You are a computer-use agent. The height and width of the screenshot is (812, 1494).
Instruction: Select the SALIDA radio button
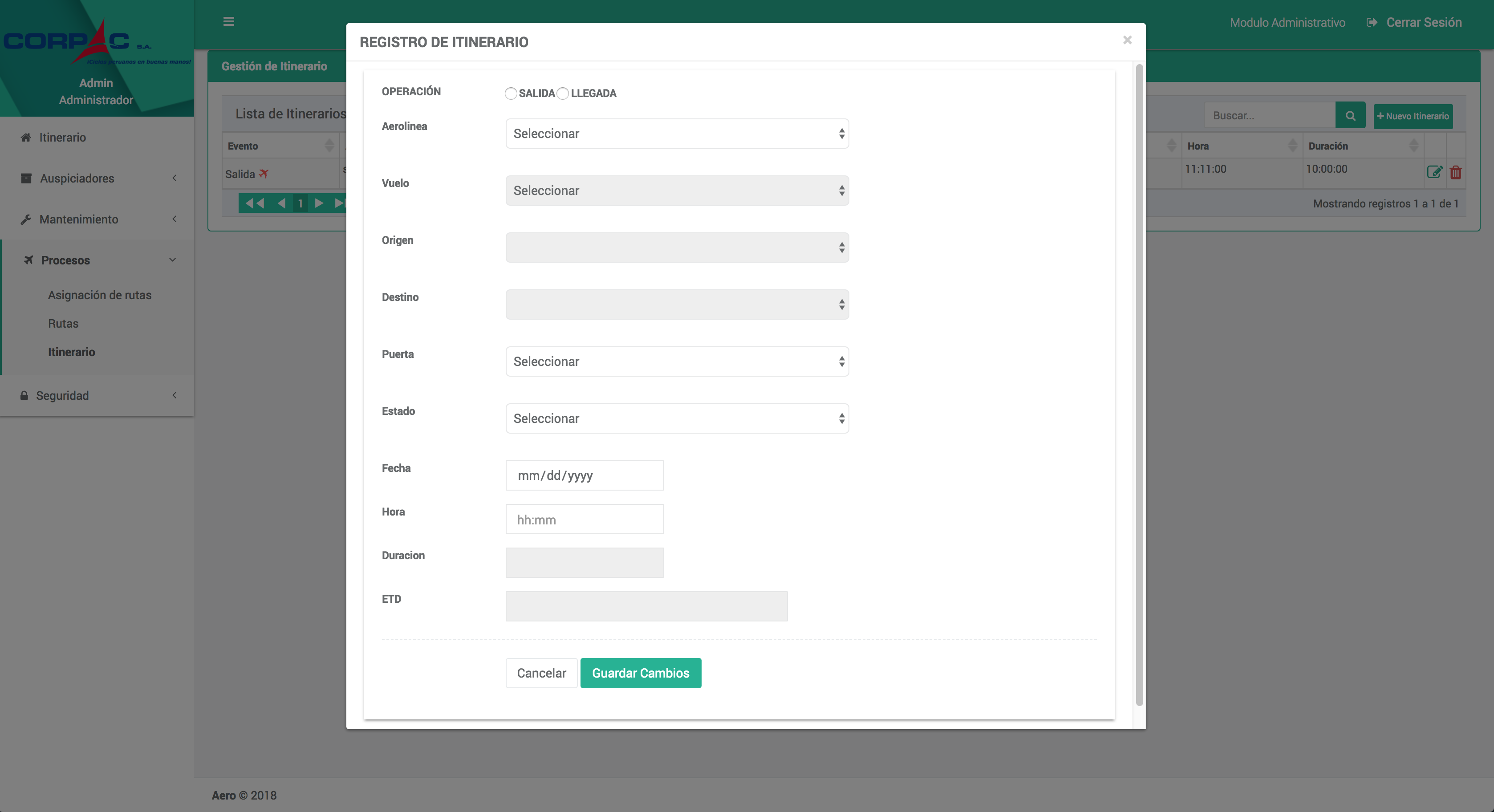tap(510, 93)
